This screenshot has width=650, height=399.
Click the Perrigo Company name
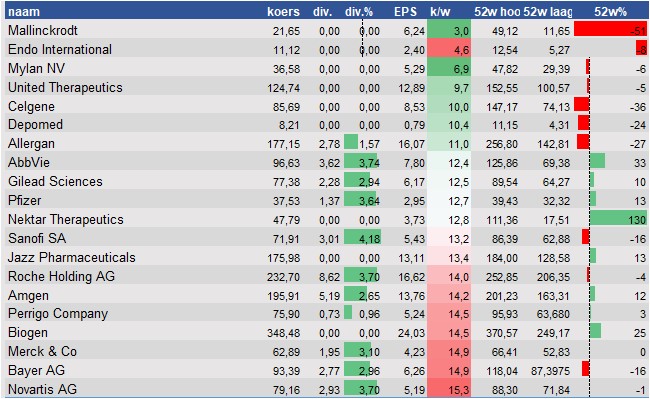[58, 314]
